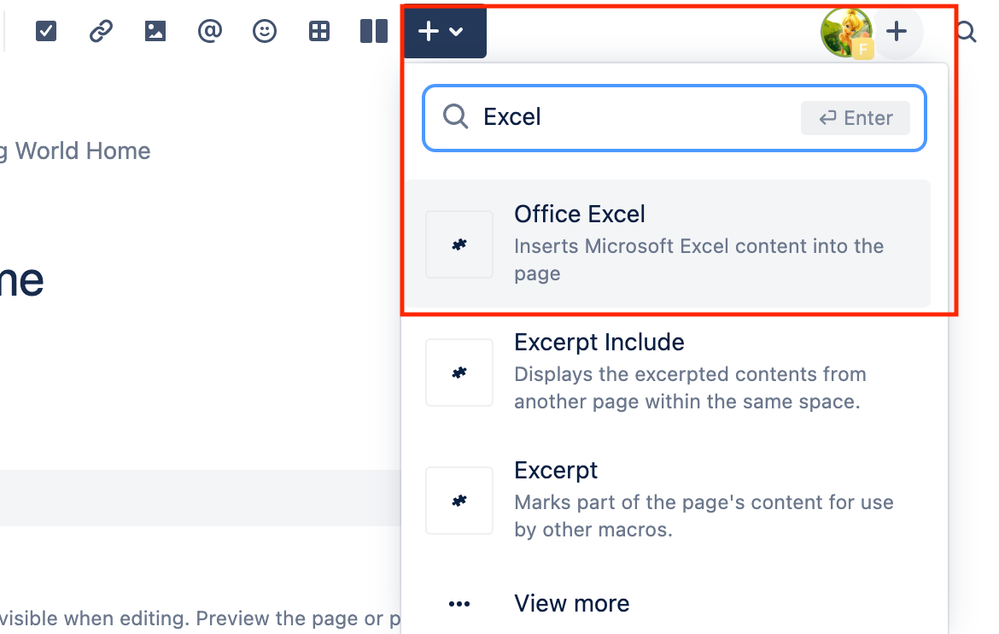Click 'Displays the excerpted contents' description text
Screen dimensions: 999x634
690,387
